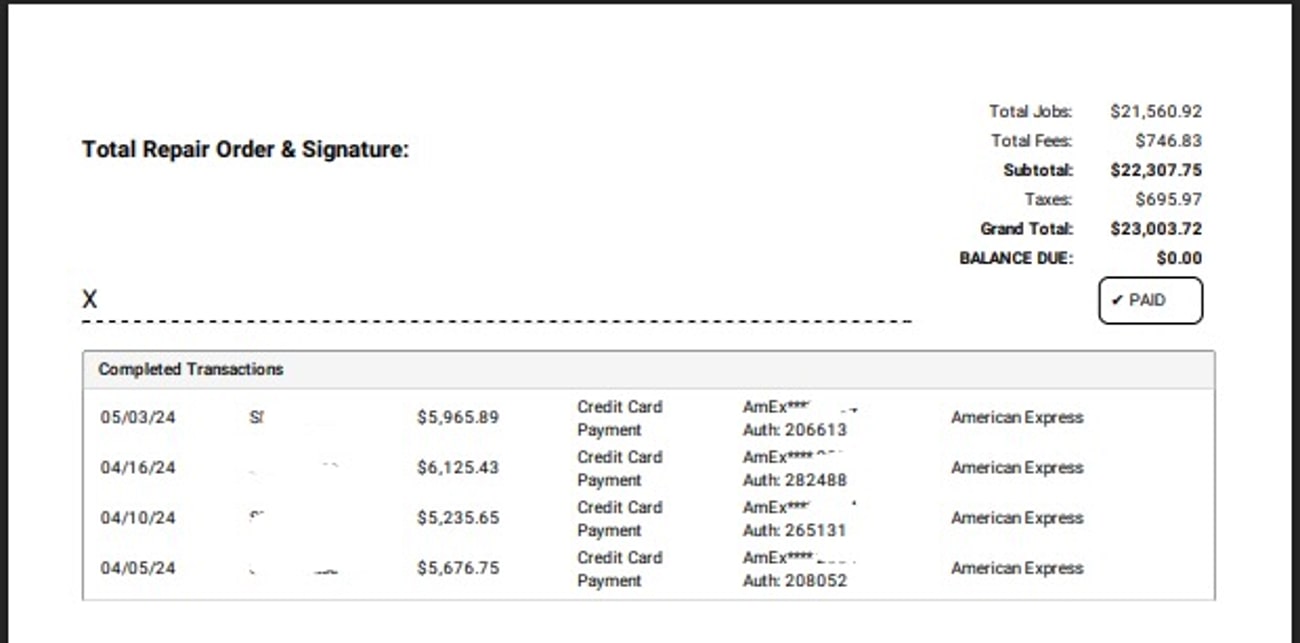Click the Grand Total value $23,003.72
The image size is (1300, 643).
pos(1156,228)
